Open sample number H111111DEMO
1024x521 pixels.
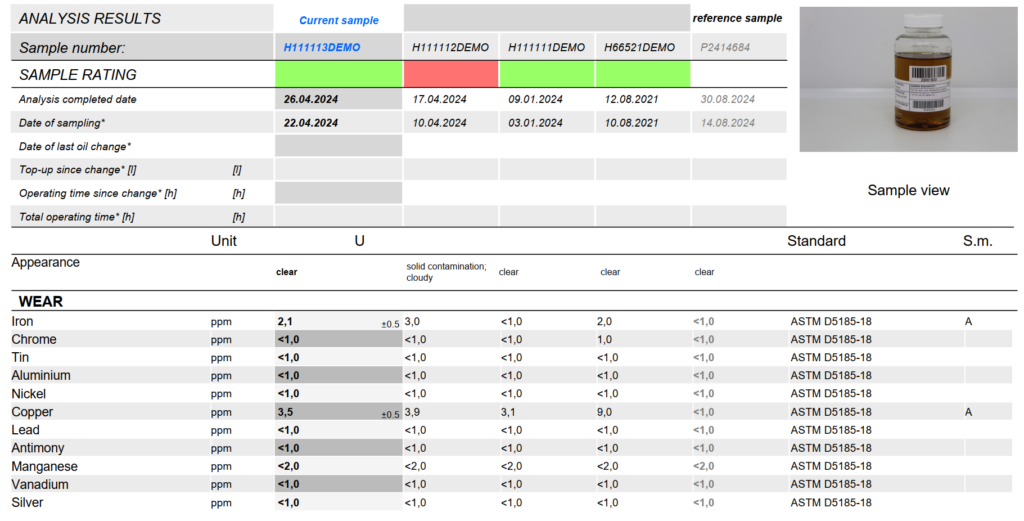pos(546,47)
